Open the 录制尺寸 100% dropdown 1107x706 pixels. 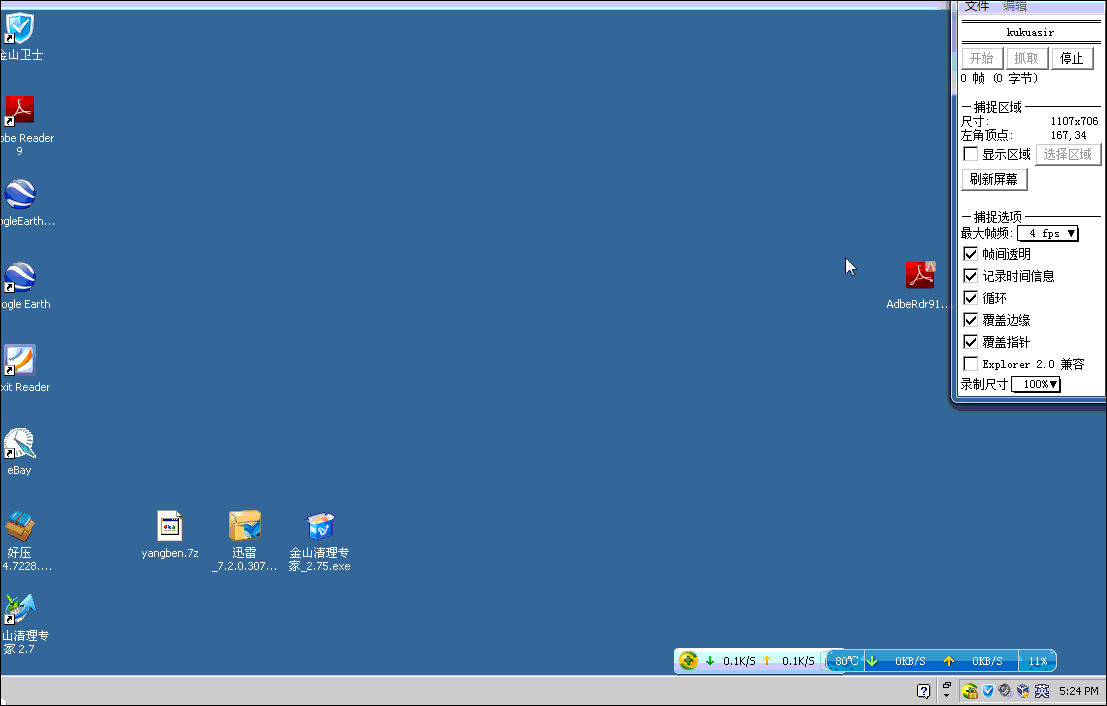(1036, 384)
